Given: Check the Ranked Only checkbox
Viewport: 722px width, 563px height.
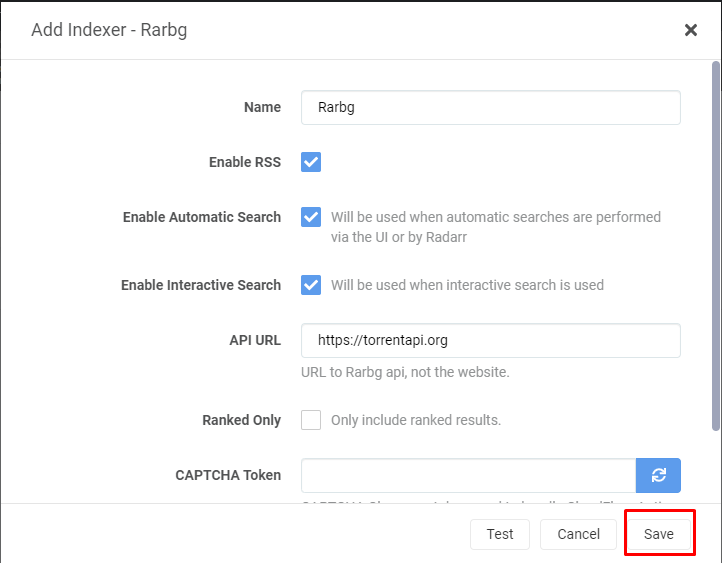Looking at the screenshot, I should (x=311, y=420).
